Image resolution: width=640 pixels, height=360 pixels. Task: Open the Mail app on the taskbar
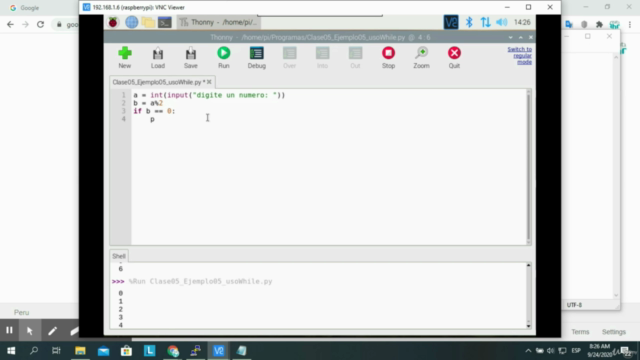(103, 351)
